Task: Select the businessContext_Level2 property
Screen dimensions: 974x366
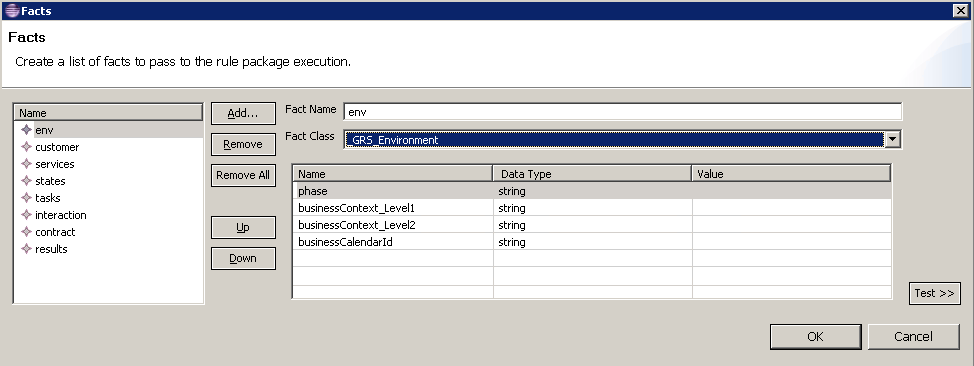Action: tap(592, 225)
